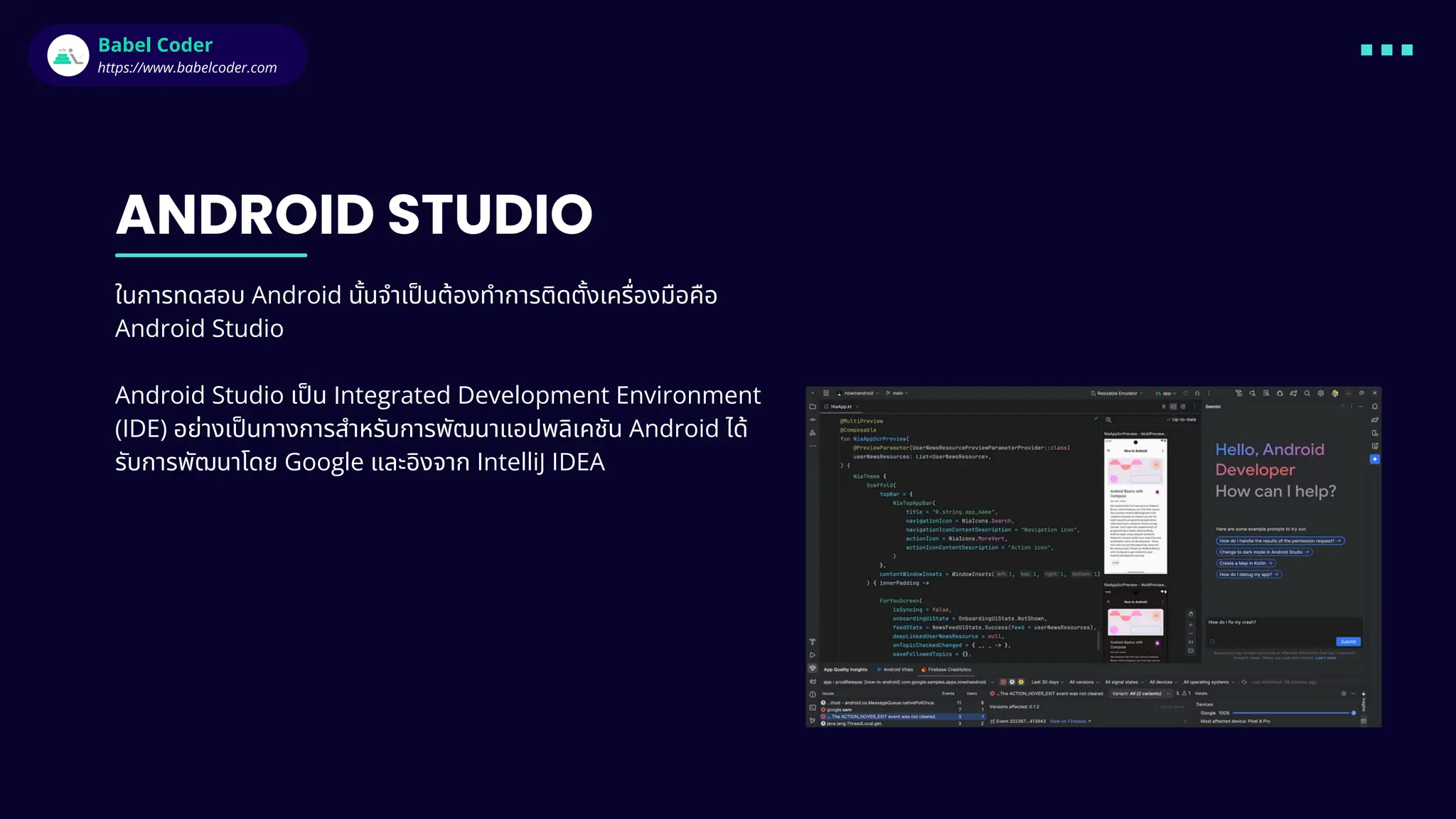Open the All signal states dropdown

pyautogui.click(x=1124, y=682)
